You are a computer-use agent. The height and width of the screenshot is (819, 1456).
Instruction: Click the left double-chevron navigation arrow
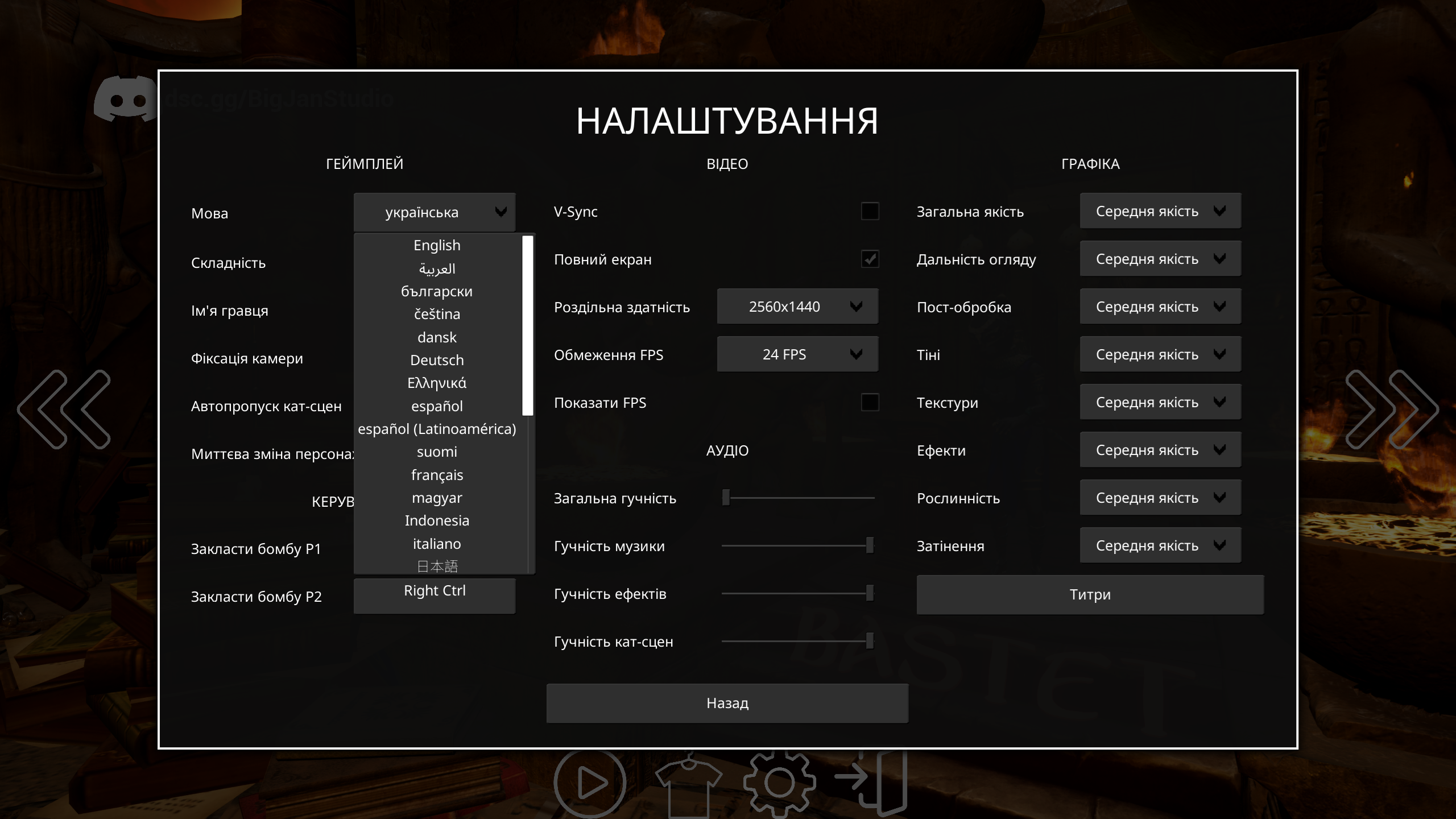64,409
